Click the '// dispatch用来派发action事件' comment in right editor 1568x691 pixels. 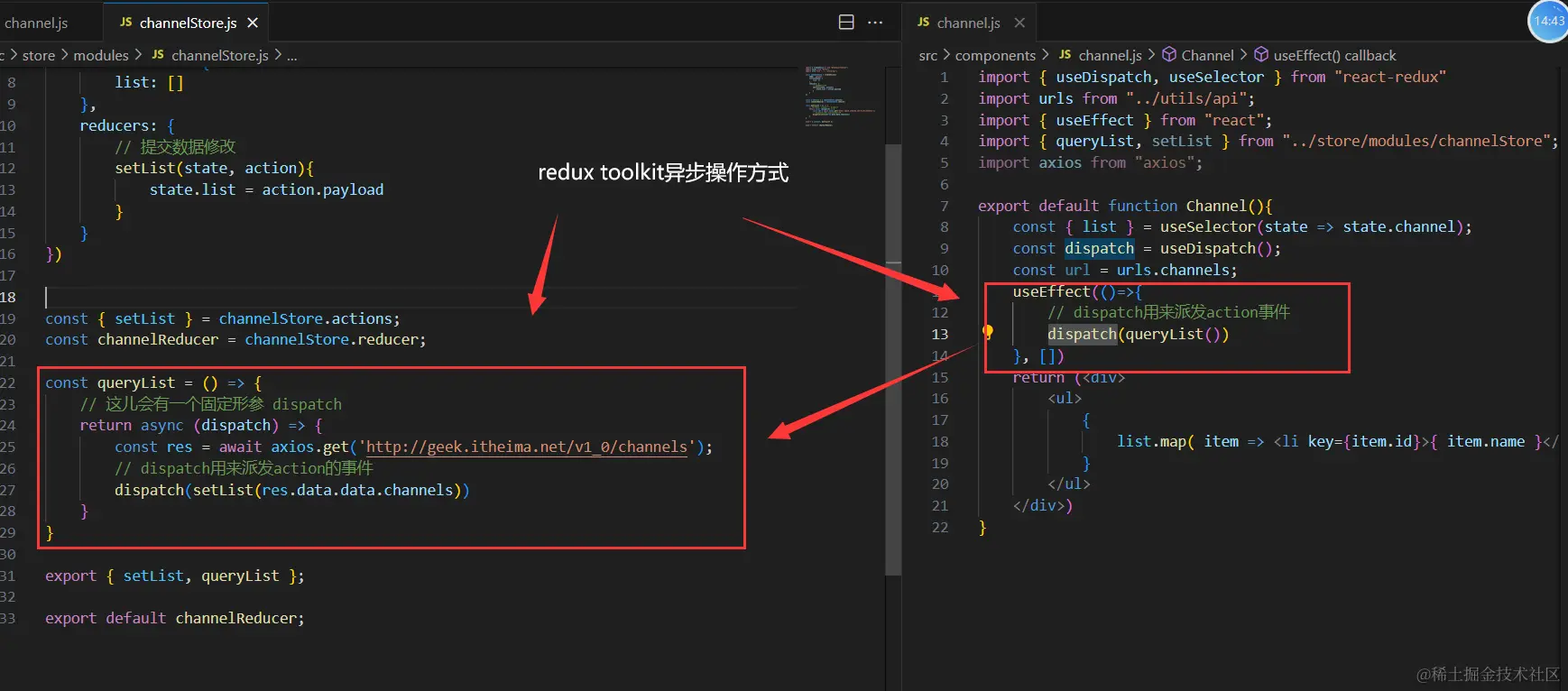click(1169, 312)
